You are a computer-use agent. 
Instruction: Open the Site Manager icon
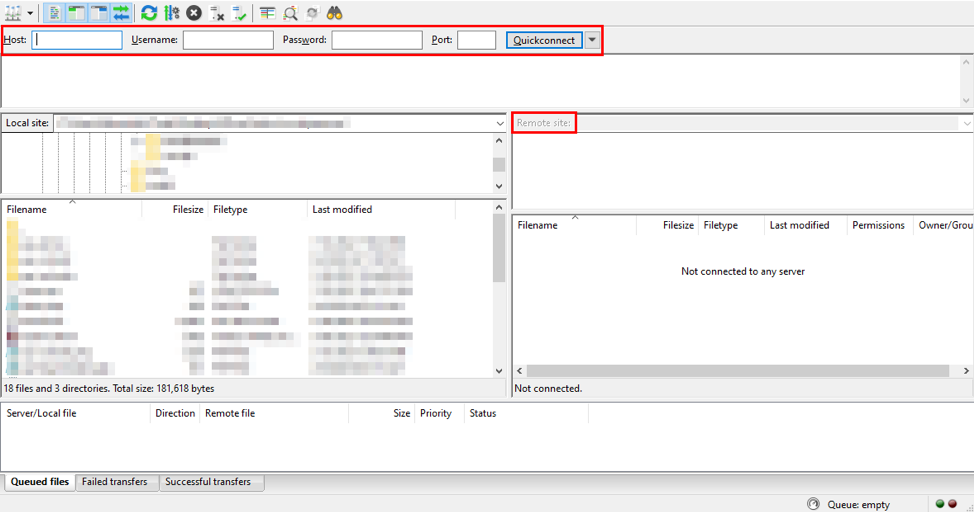tap(13, 13)
